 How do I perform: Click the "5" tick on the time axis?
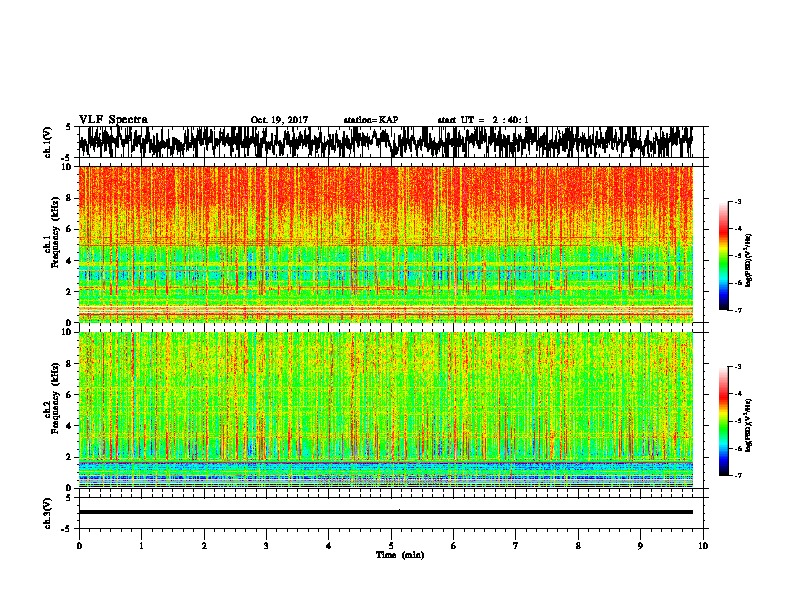[x=391, y=545]
